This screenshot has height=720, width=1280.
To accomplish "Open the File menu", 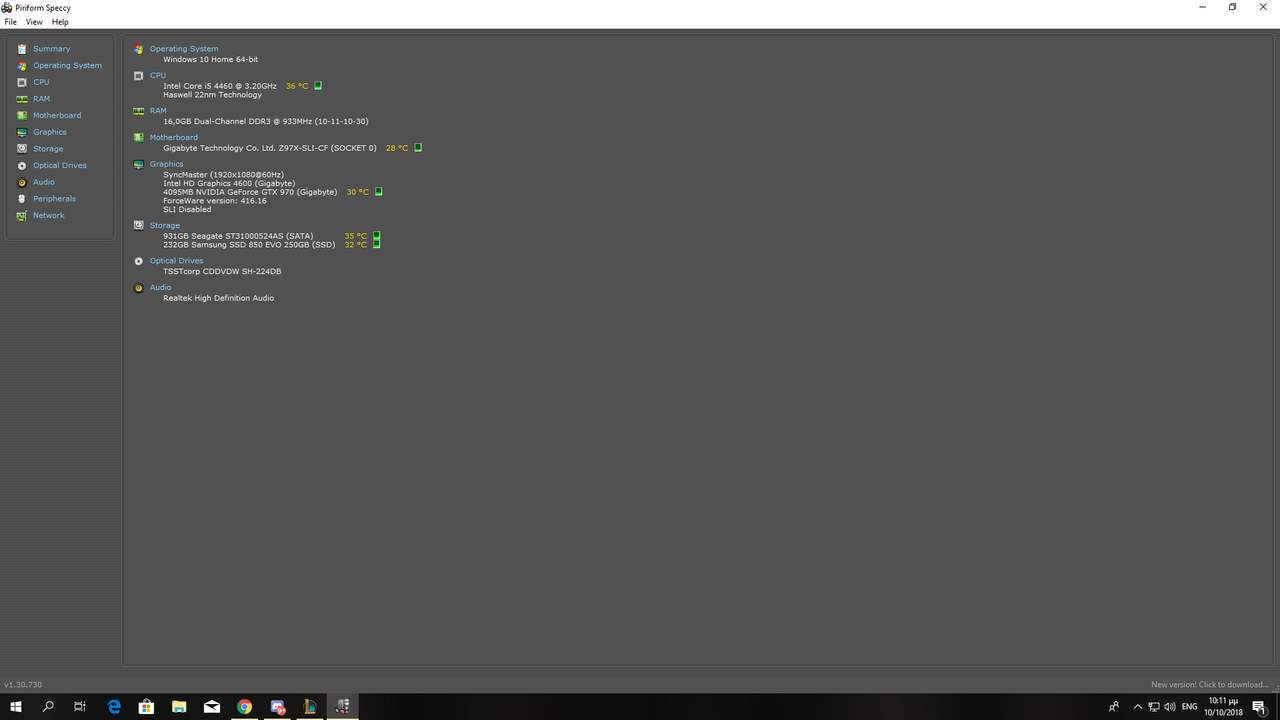I will pyautogui.click(x=11, y=22).
